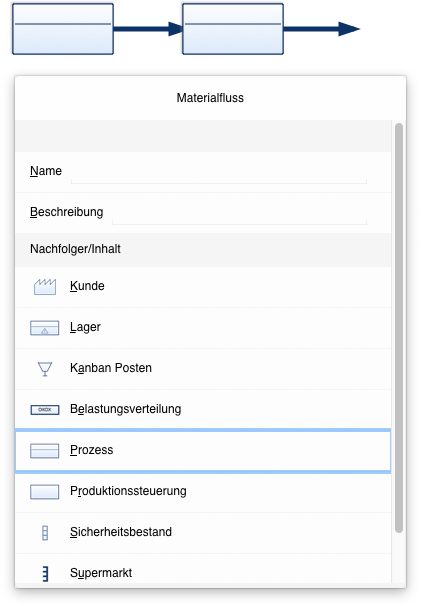Click the material flow arrow tip on right

pyautogui.click(x=349, y=29)
